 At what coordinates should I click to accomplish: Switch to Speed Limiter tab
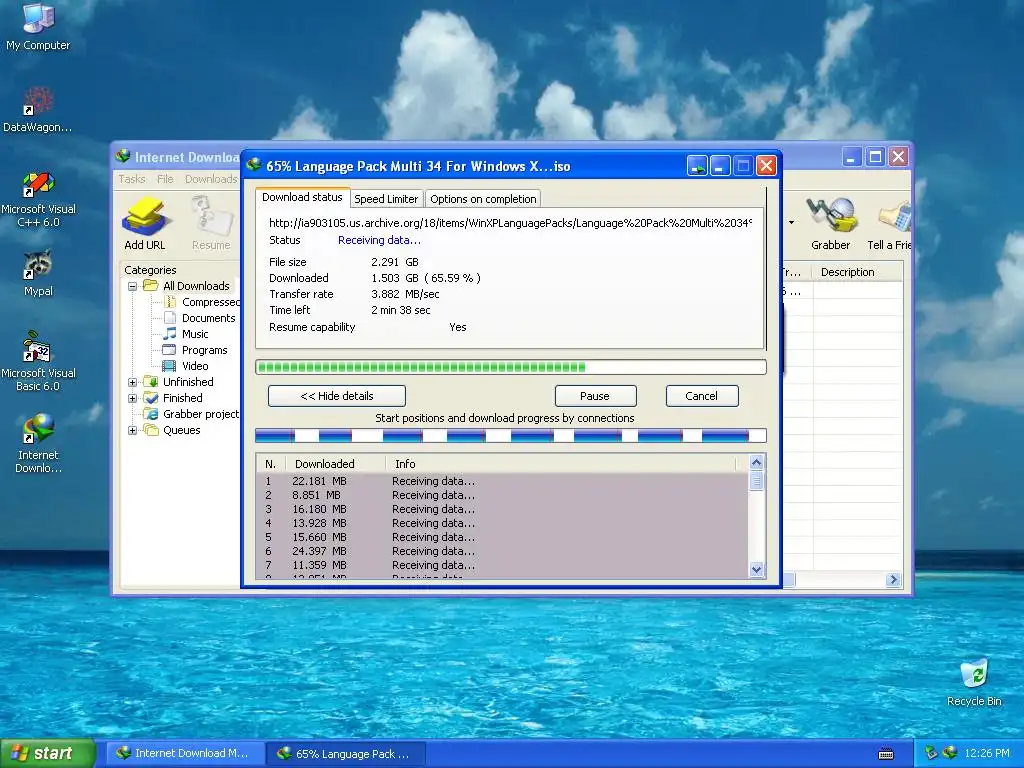tap(386, 199)
